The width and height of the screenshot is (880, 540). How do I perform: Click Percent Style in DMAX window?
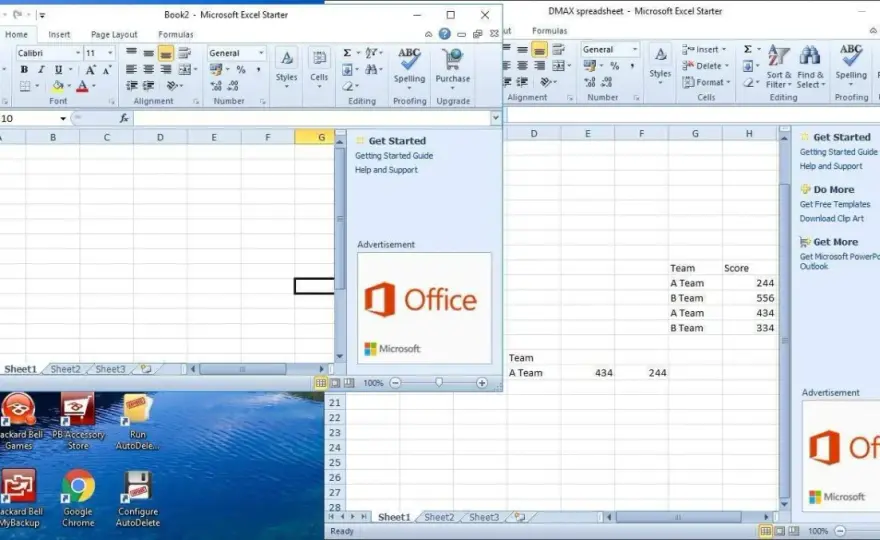(x=615, y=66)
